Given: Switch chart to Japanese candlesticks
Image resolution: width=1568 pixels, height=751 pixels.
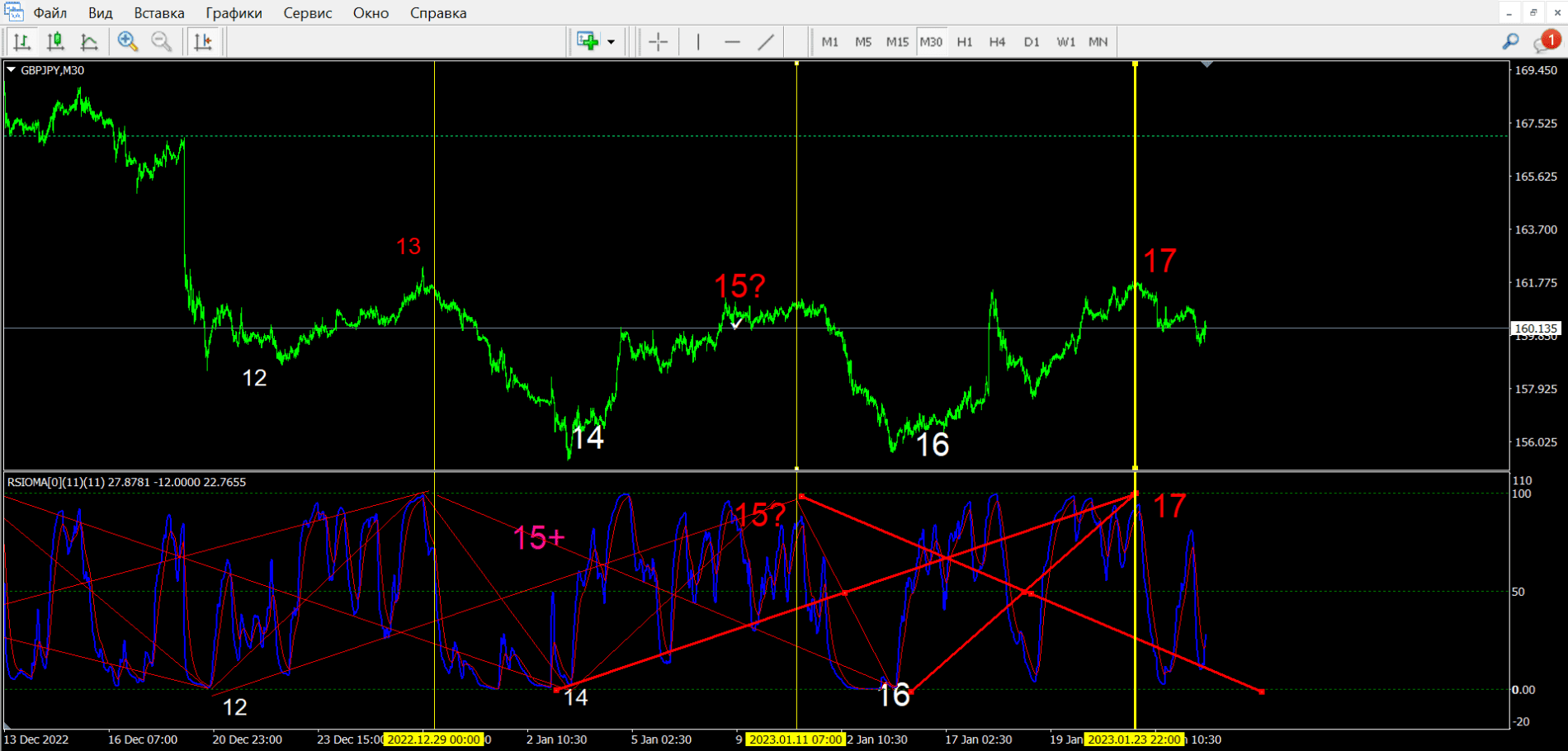Looking at the screenshot, I should (55, 41).
